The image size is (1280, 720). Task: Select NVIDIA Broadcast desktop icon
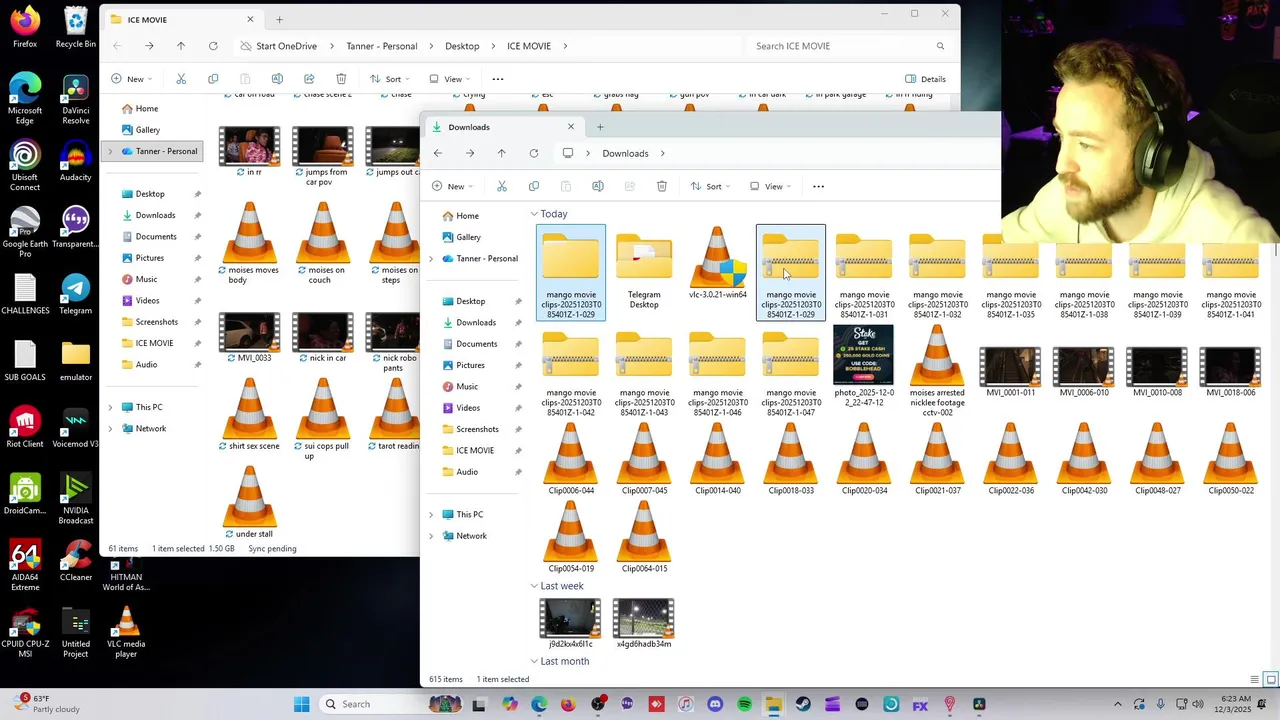click(x=76, y=499)
